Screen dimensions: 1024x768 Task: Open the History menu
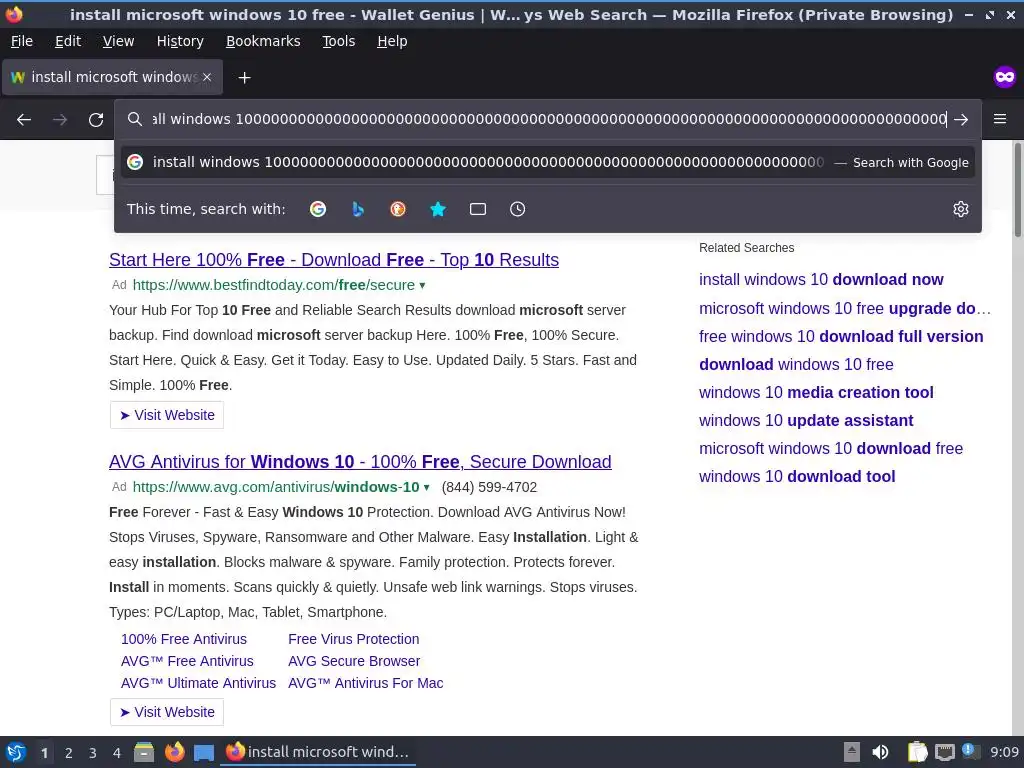pyautogui.click(x=180, y=41)
